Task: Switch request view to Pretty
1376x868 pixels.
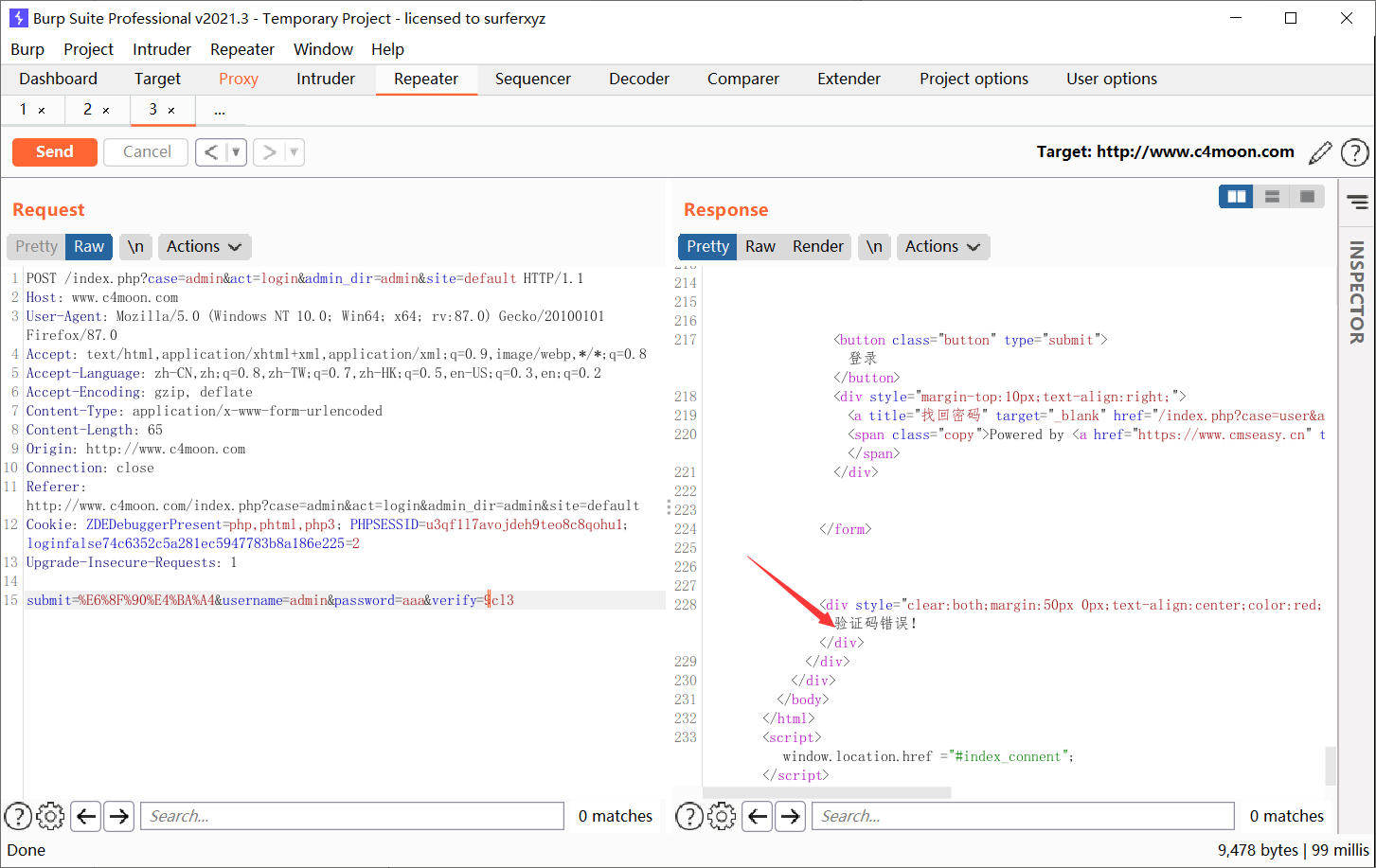Action: (x=36, y=247)
